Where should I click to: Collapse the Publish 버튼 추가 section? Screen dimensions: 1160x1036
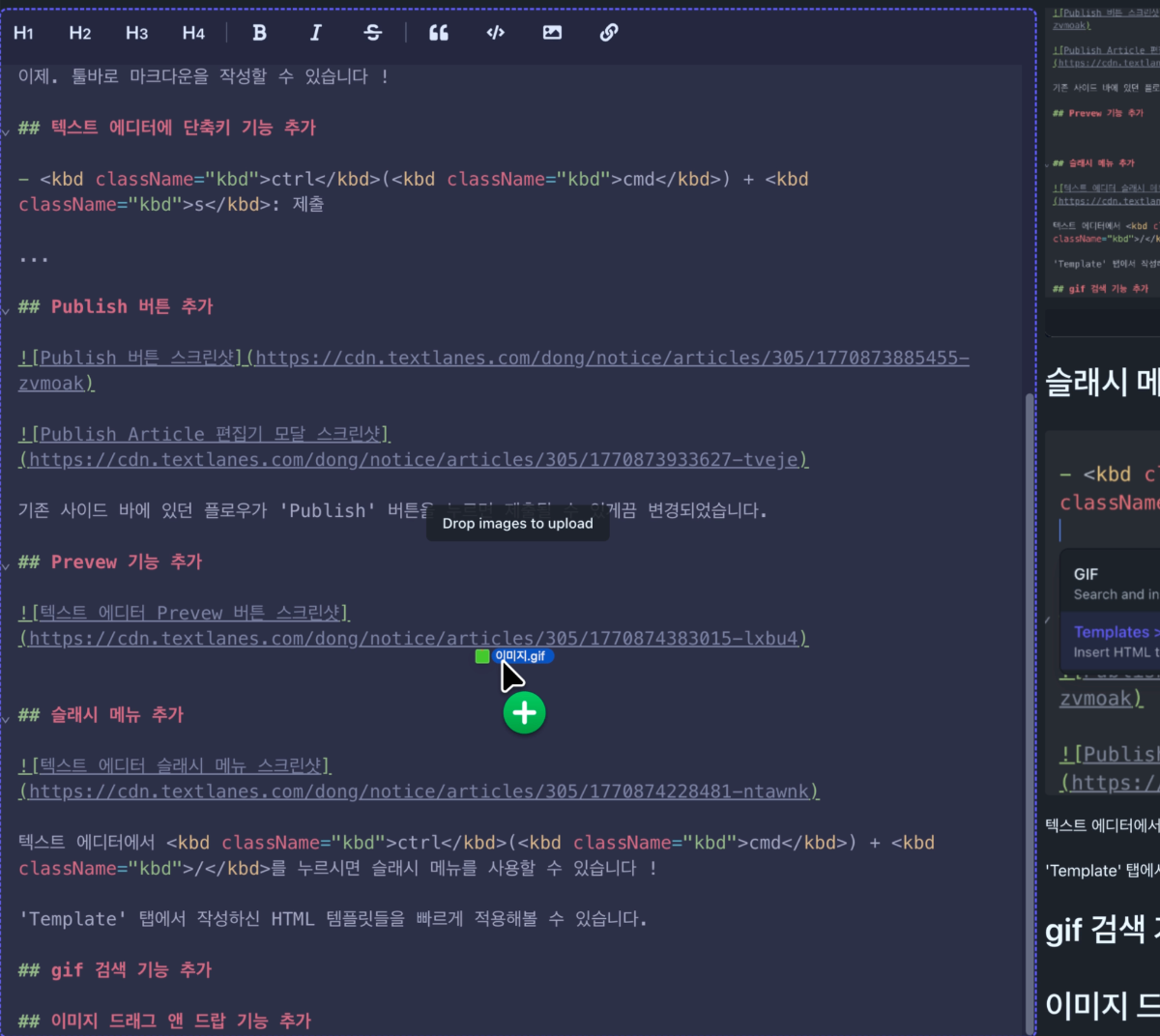(6, 310)
